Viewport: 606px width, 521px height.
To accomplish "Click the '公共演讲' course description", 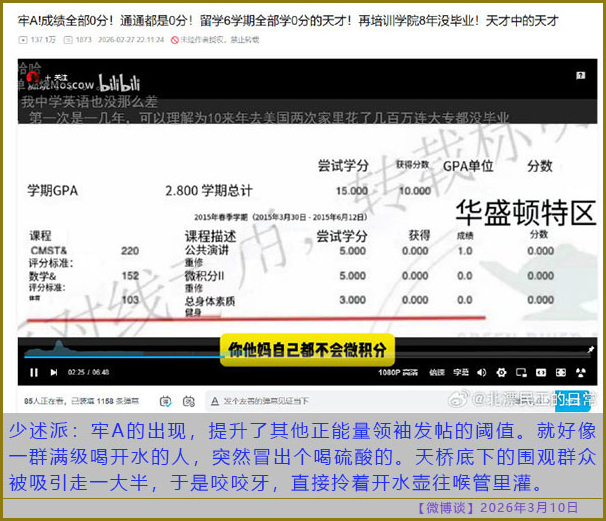I will (207, 250).
